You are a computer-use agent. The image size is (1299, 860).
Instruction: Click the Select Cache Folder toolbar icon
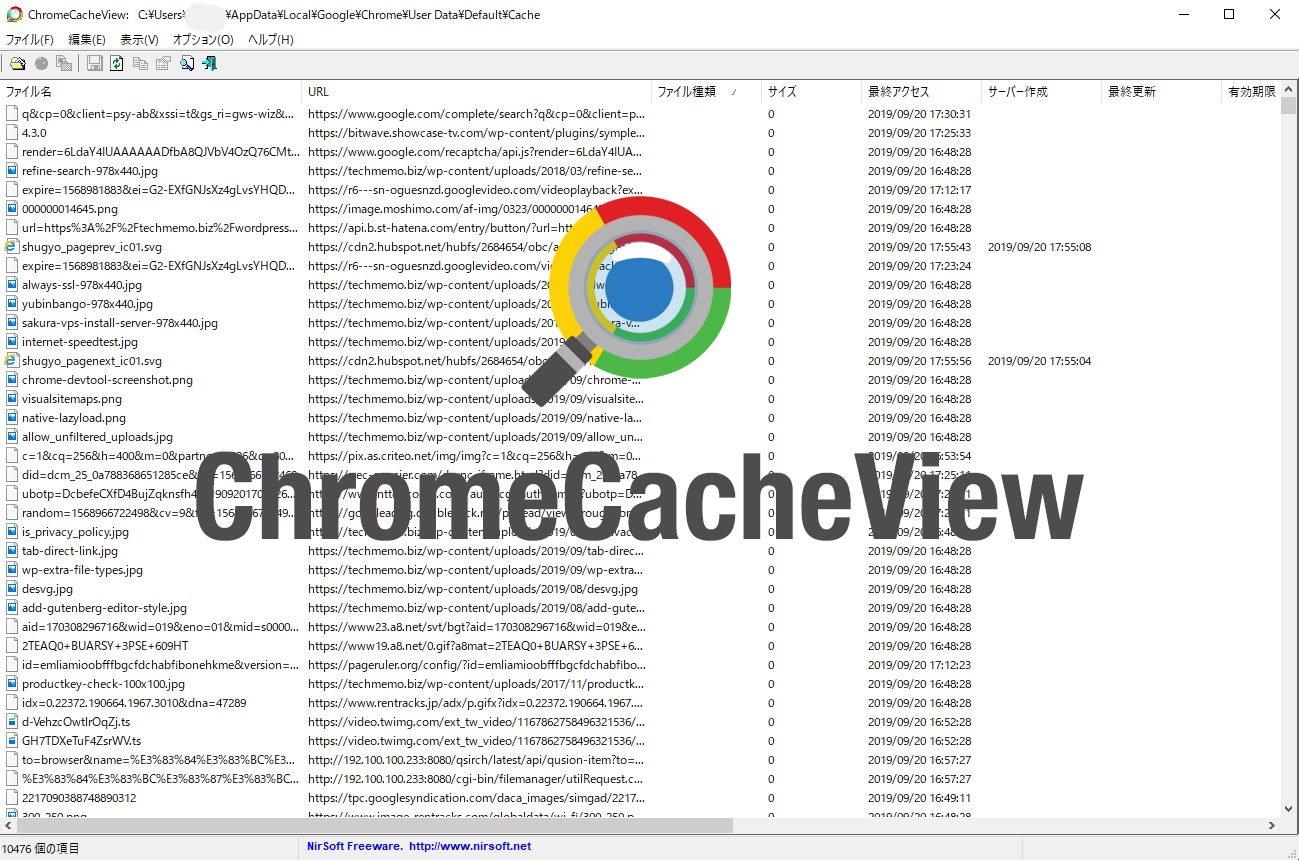(17, 64)
